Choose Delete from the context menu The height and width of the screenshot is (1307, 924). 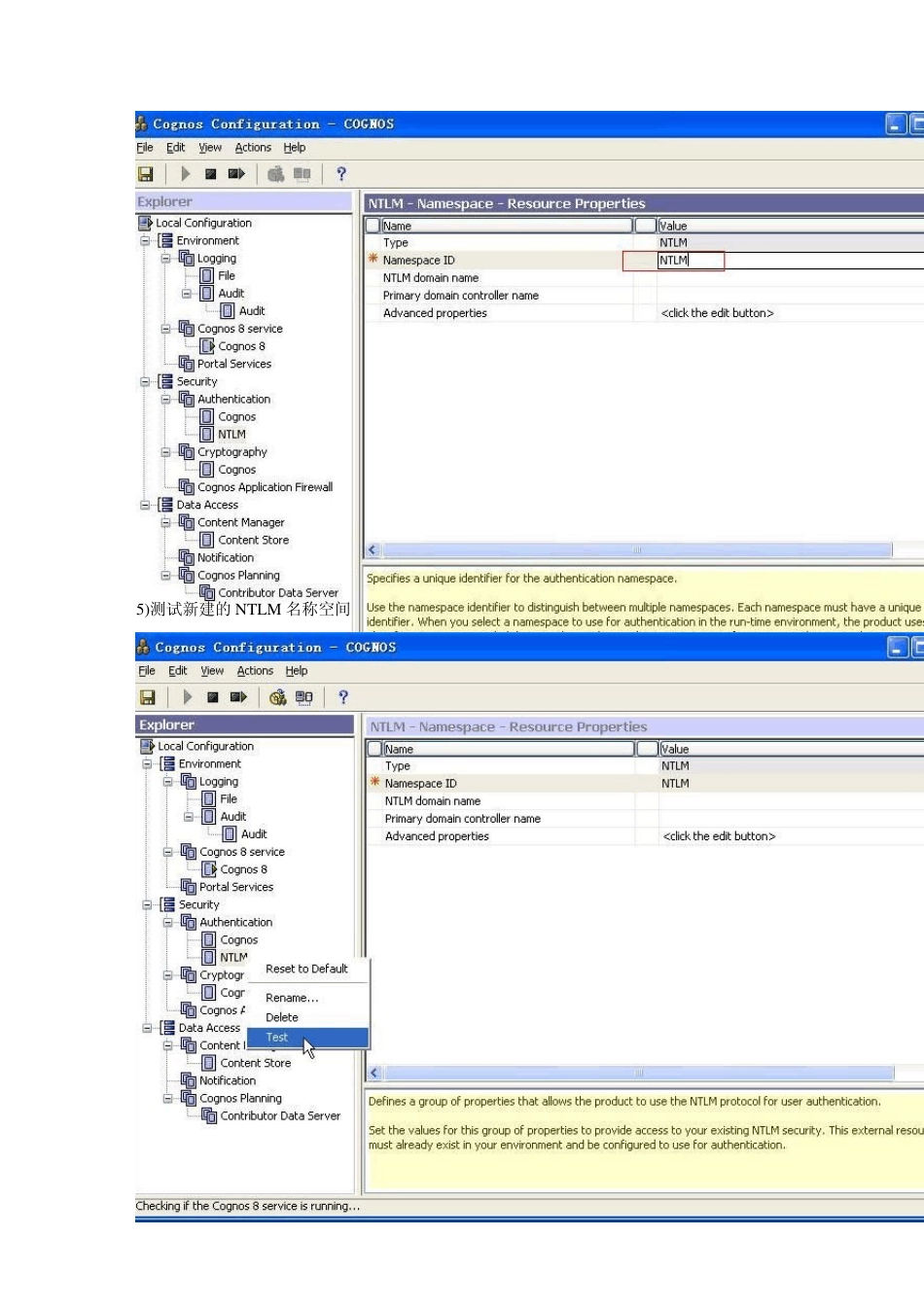(307, 1017)
